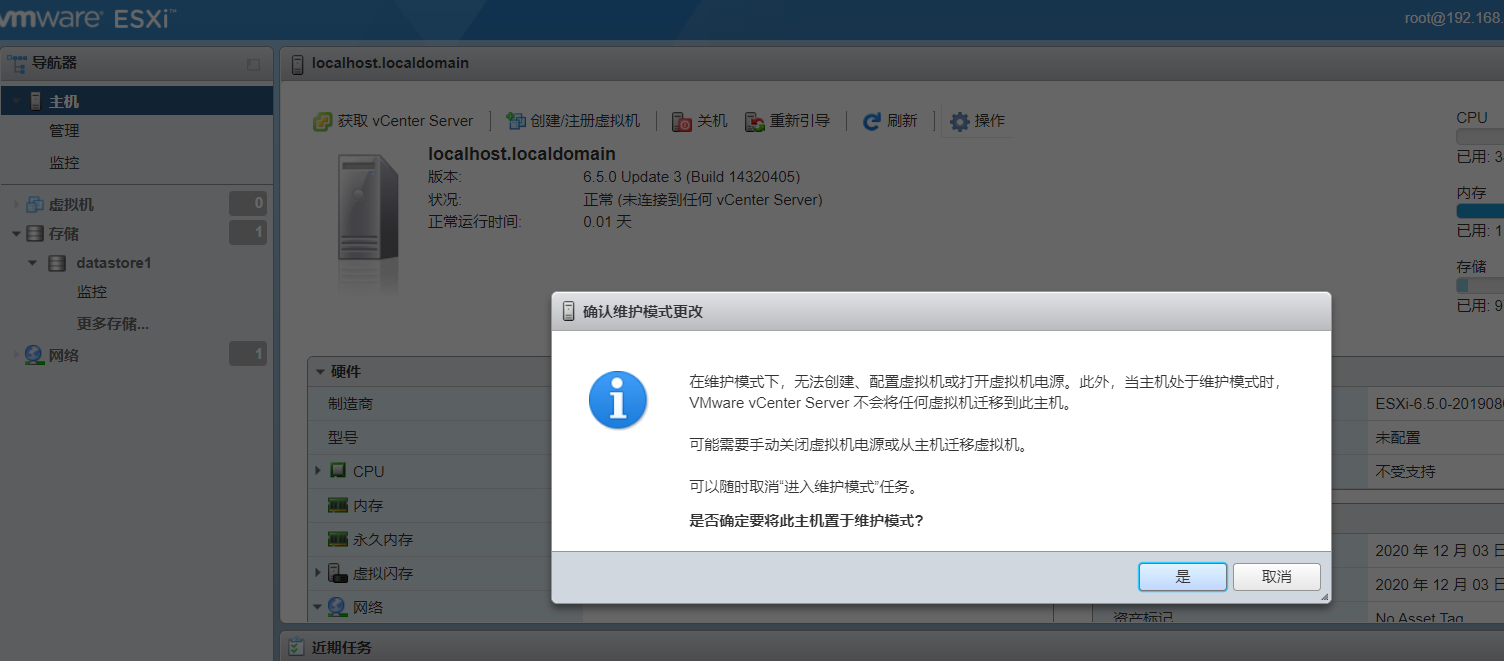Image resolution: width=1504 pixels, height=661 pixels.
Task: Click 重新引导 reboot toolbar button
Action: 787,121
